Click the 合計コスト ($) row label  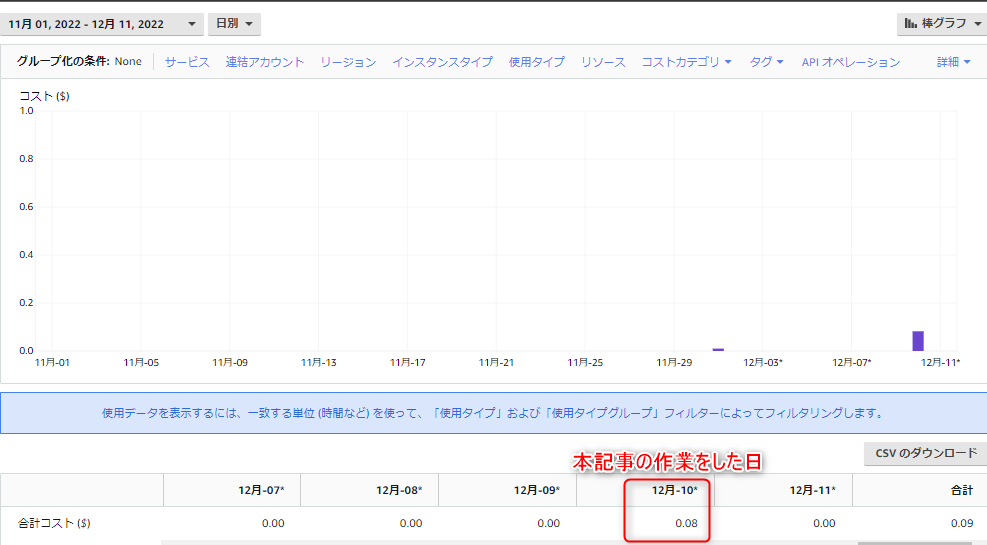click(54, 523)
